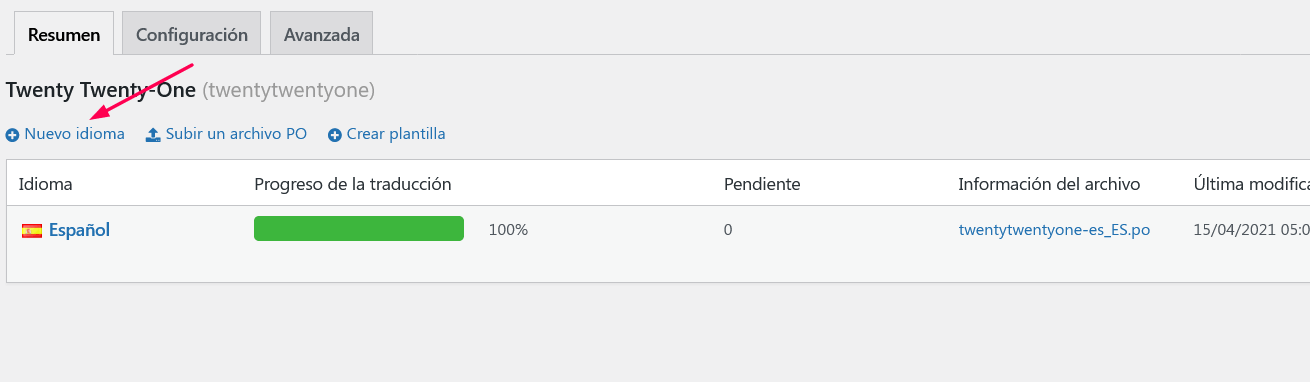Open the Configuración tab

192,34
